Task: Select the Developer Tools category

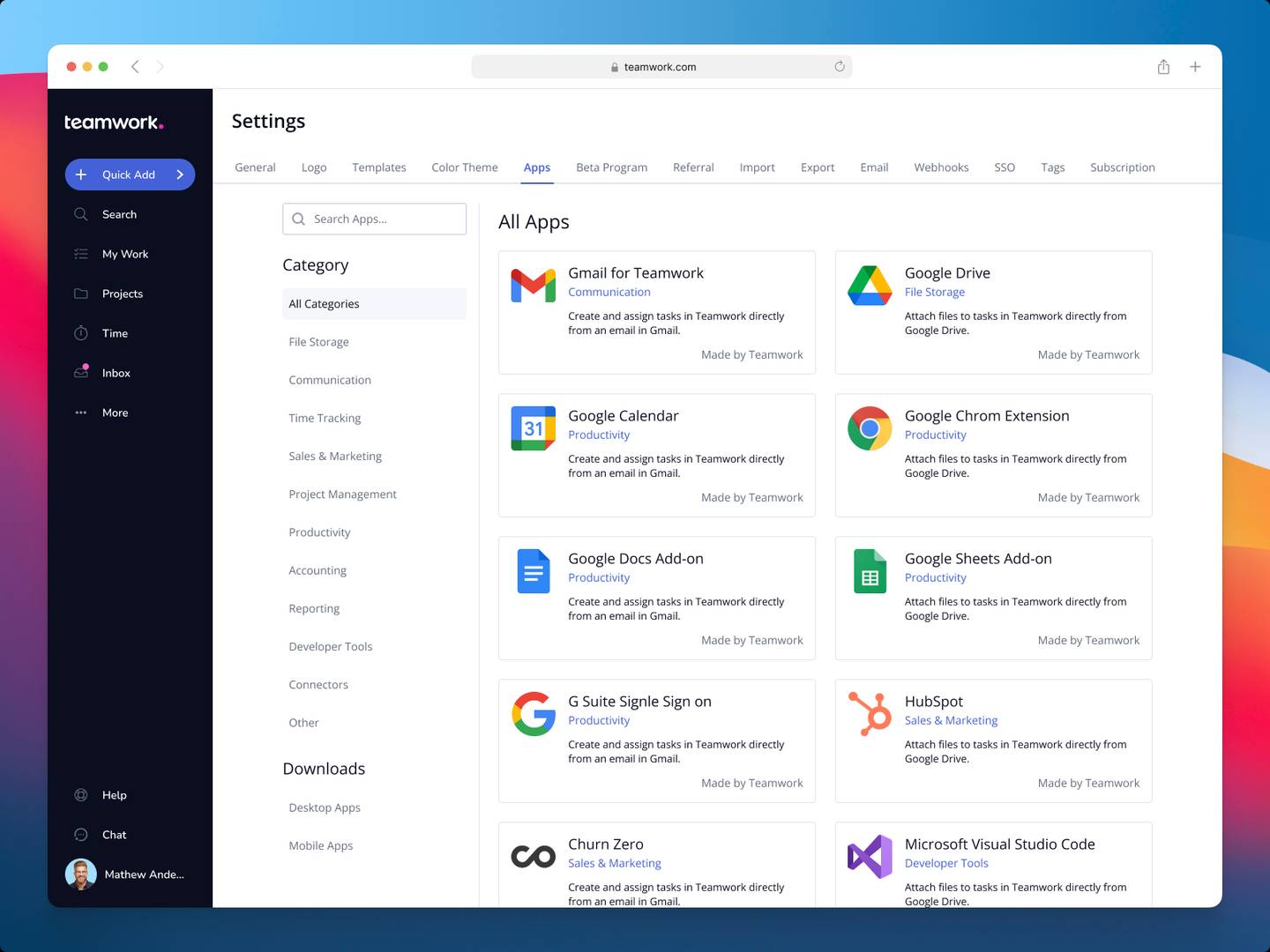Action: tap(331, 646)
